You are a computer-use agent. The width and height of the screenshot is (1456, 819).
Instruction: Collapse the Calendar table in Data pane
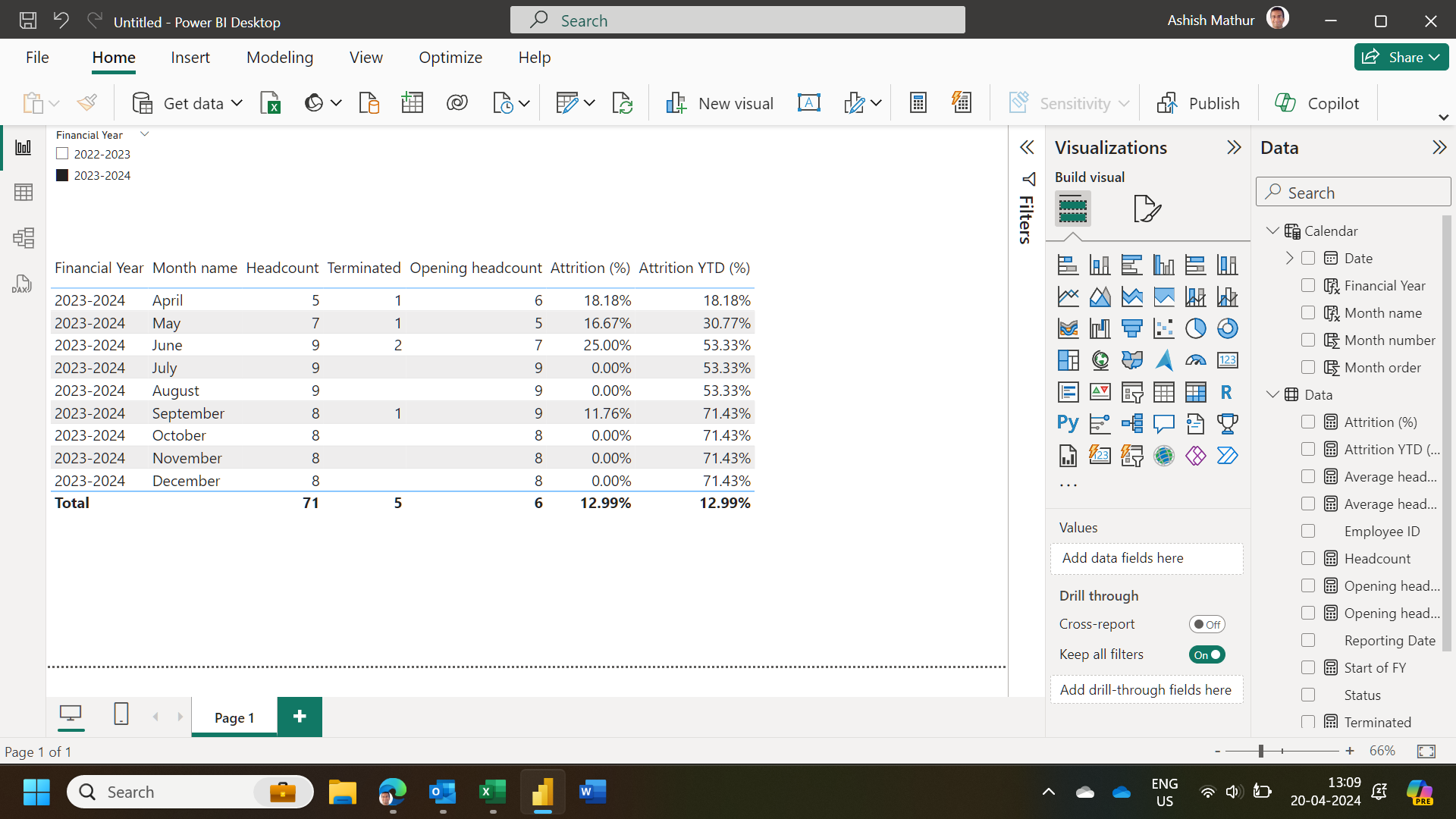pos(1272,231)
